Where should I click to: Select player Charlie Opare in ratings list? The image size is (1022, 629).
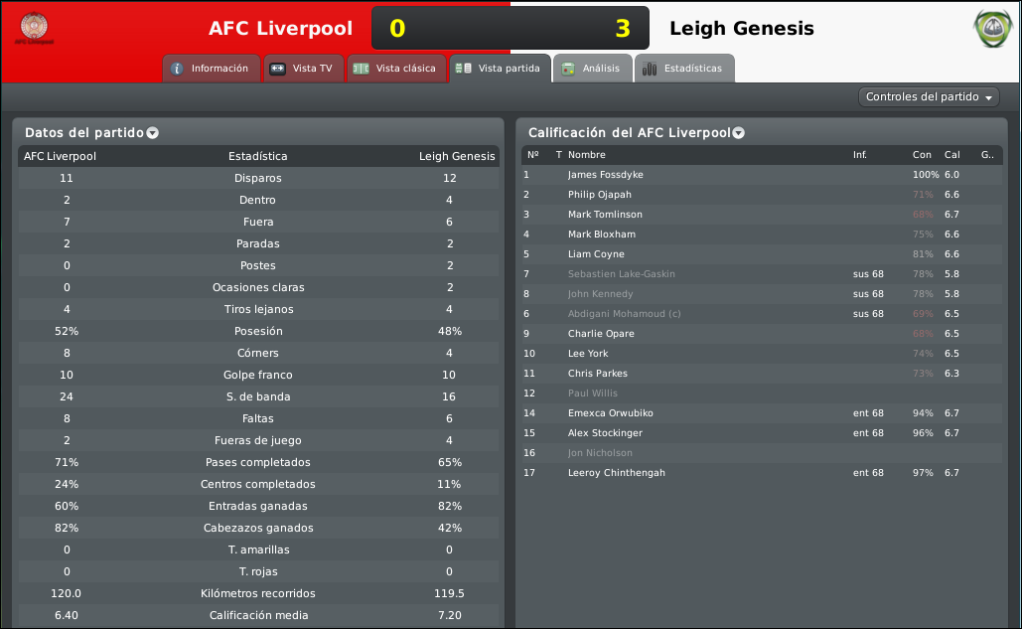coord(600,334)
